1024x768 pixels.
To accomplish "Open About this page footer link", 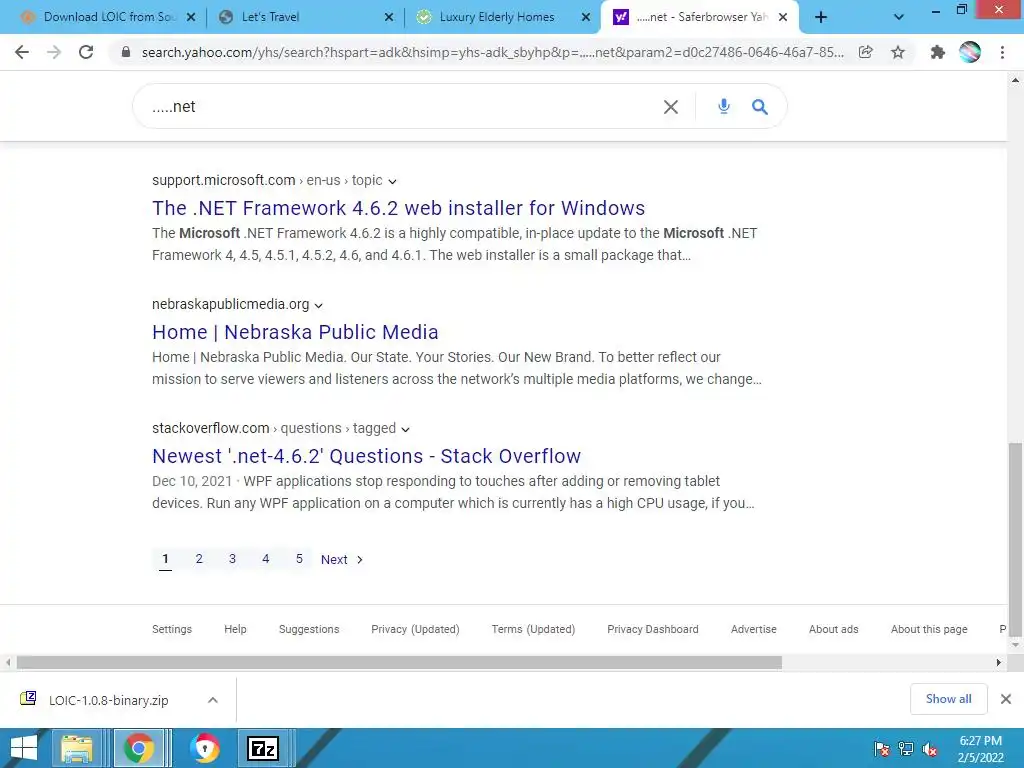I will coord(929,629).
